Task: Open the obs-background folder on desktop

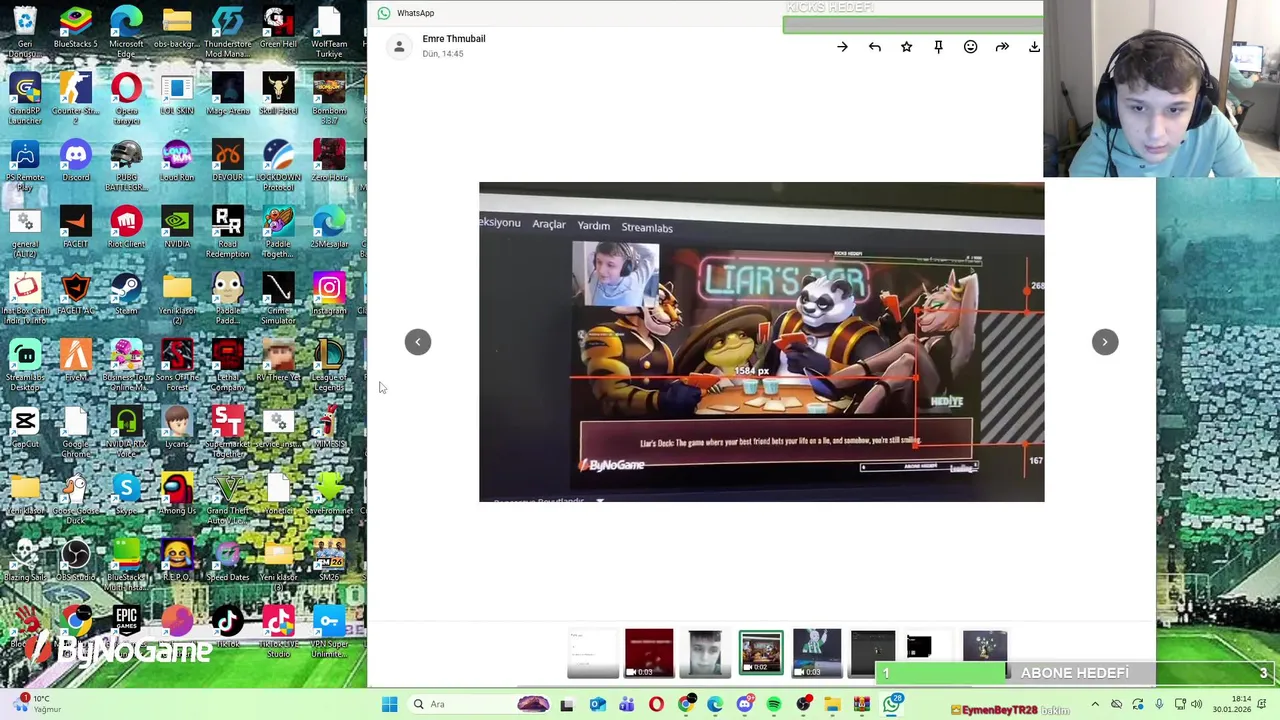Action: tap(177, 28)
